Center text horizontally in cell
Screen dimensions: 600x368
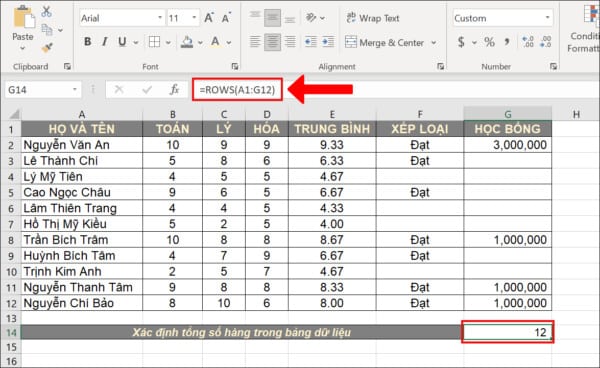coord(272,42)
